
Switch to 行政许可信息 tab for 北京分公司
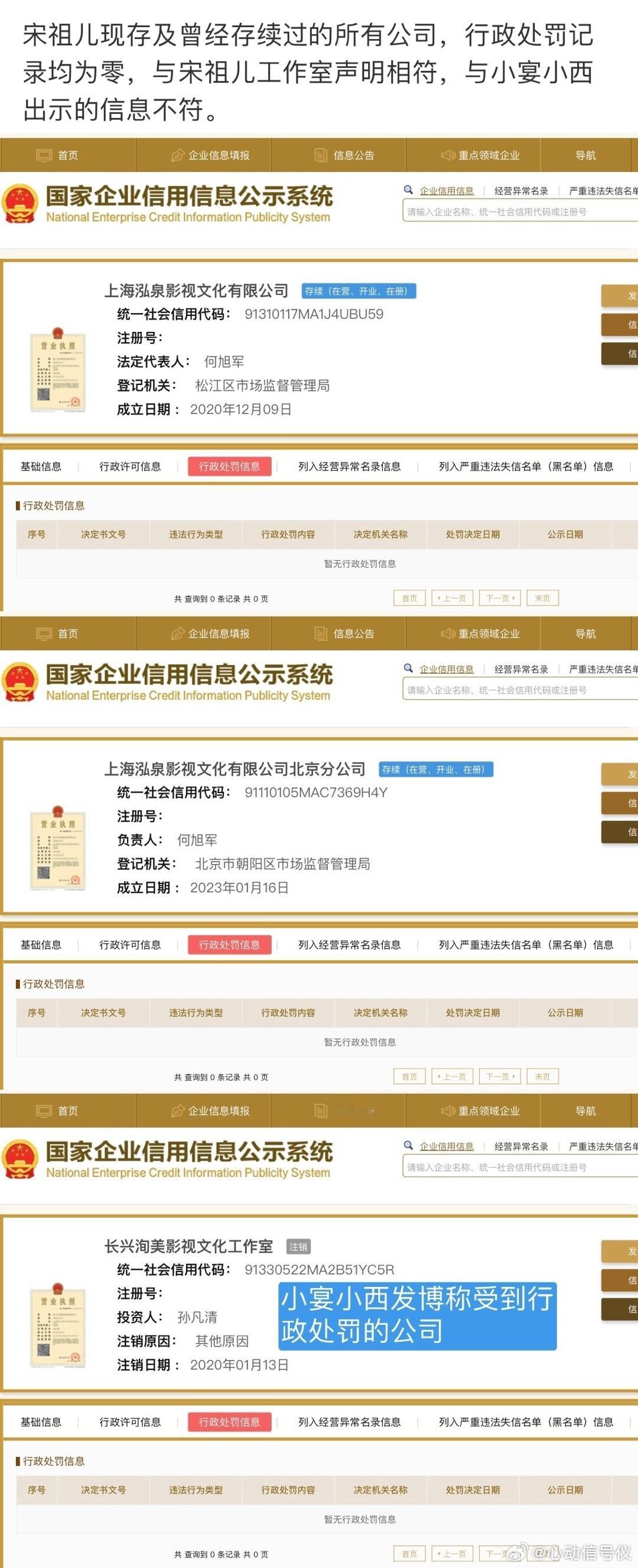point(130,945)
